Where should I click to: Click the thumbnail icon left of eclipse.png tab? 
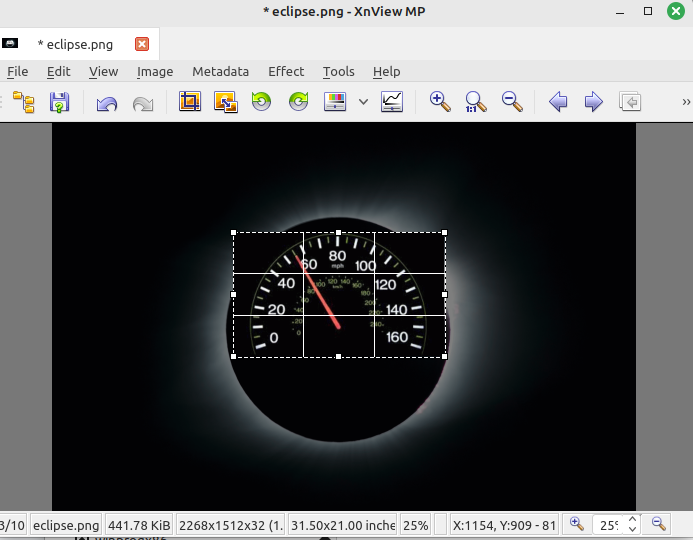10,43
